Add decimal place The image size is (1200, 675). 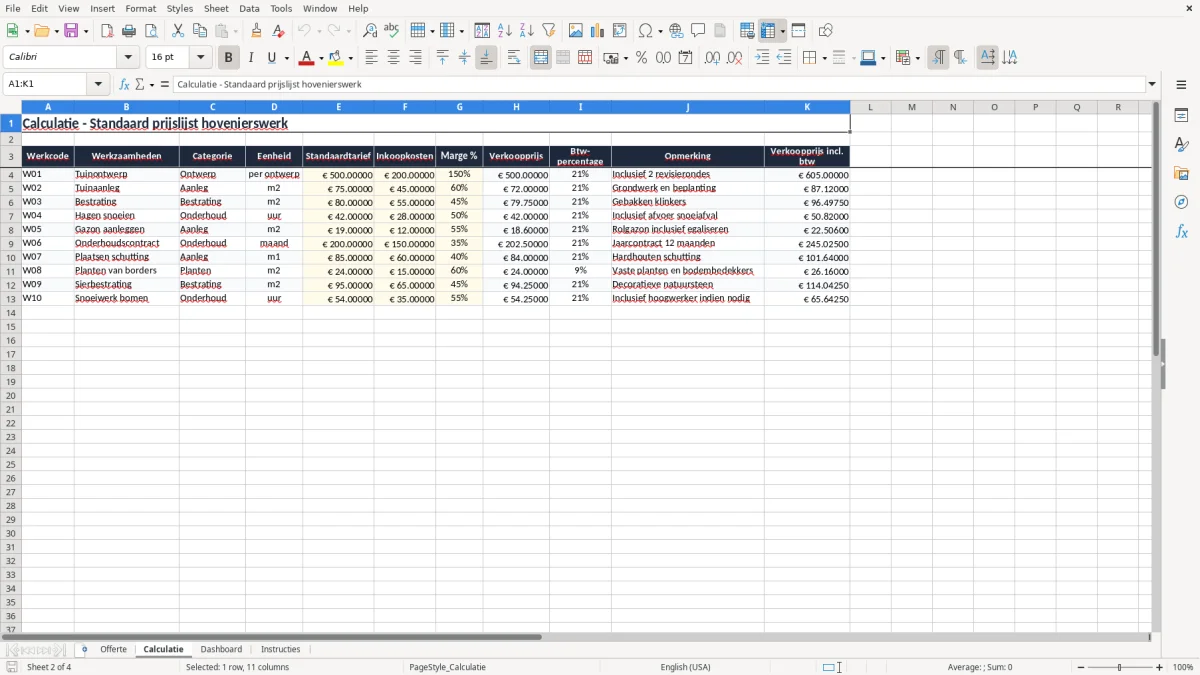[x=712, y=58]
